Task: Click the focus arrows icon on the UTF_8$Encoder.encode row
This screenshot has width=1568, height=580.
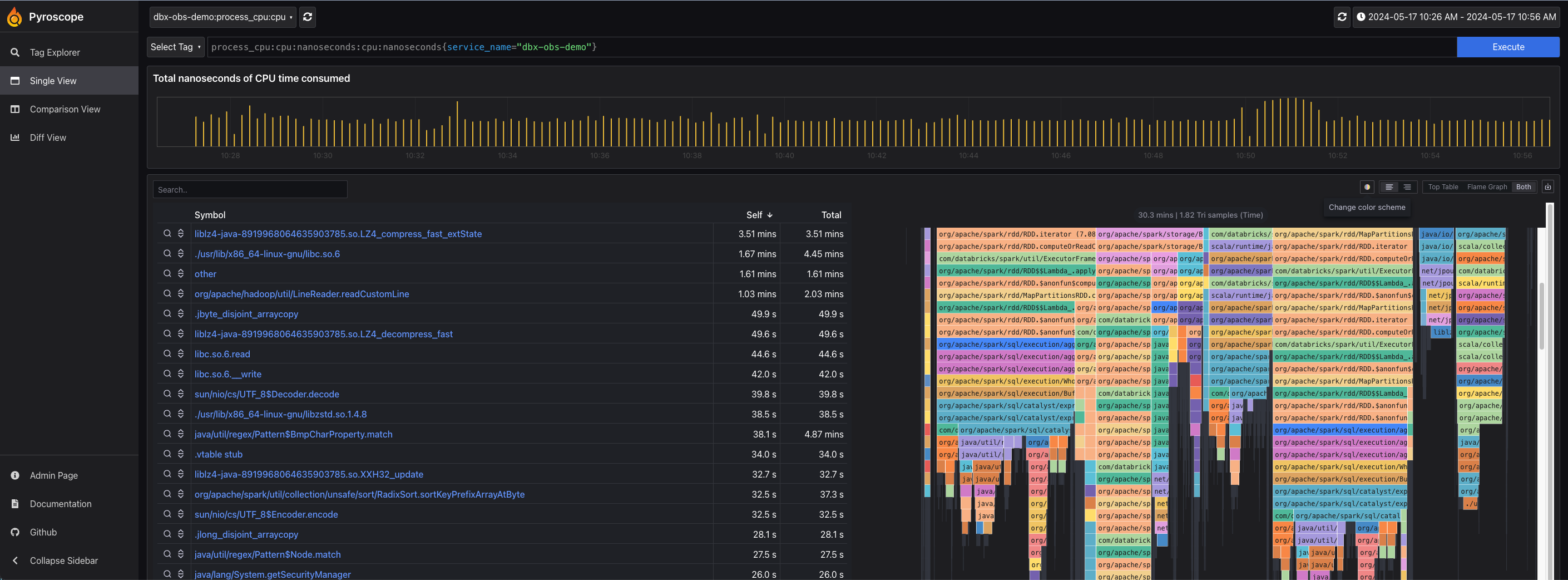Action: 181,514
